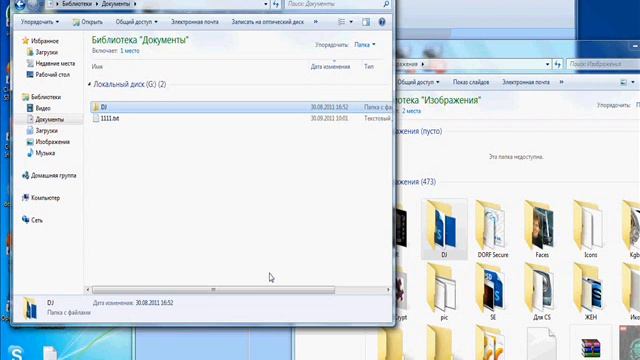Open the view options dropdown arrow in Documents
The width and height of the screenshot is (640, 360).
point(351,22)
